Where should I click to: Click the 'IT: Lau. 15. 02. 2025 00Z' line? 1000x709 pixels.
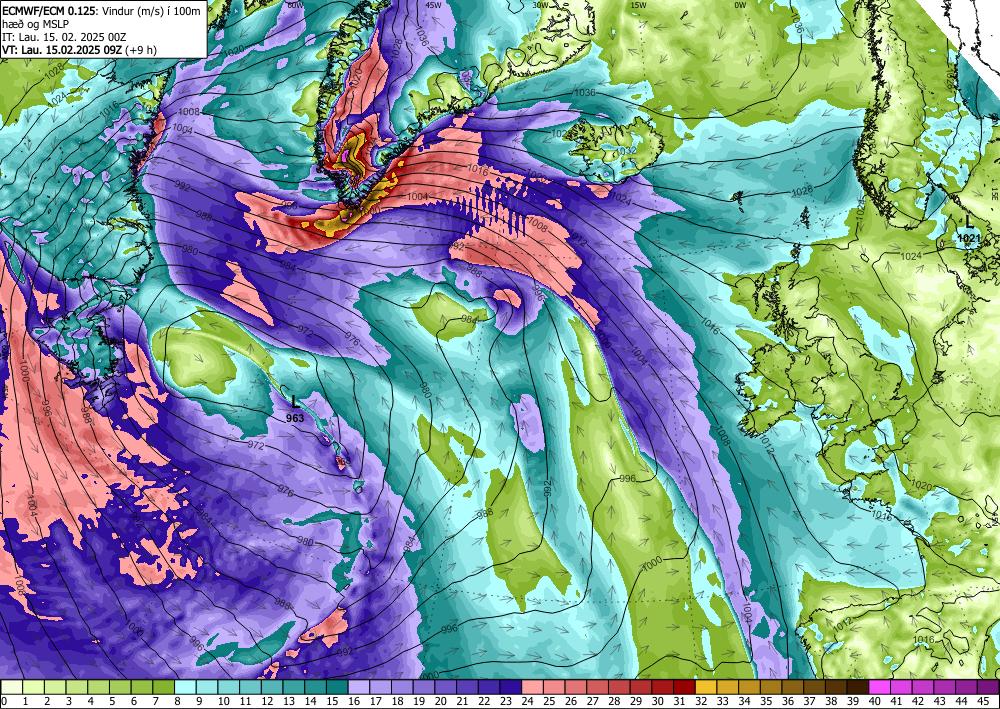(x=64, y=37)
